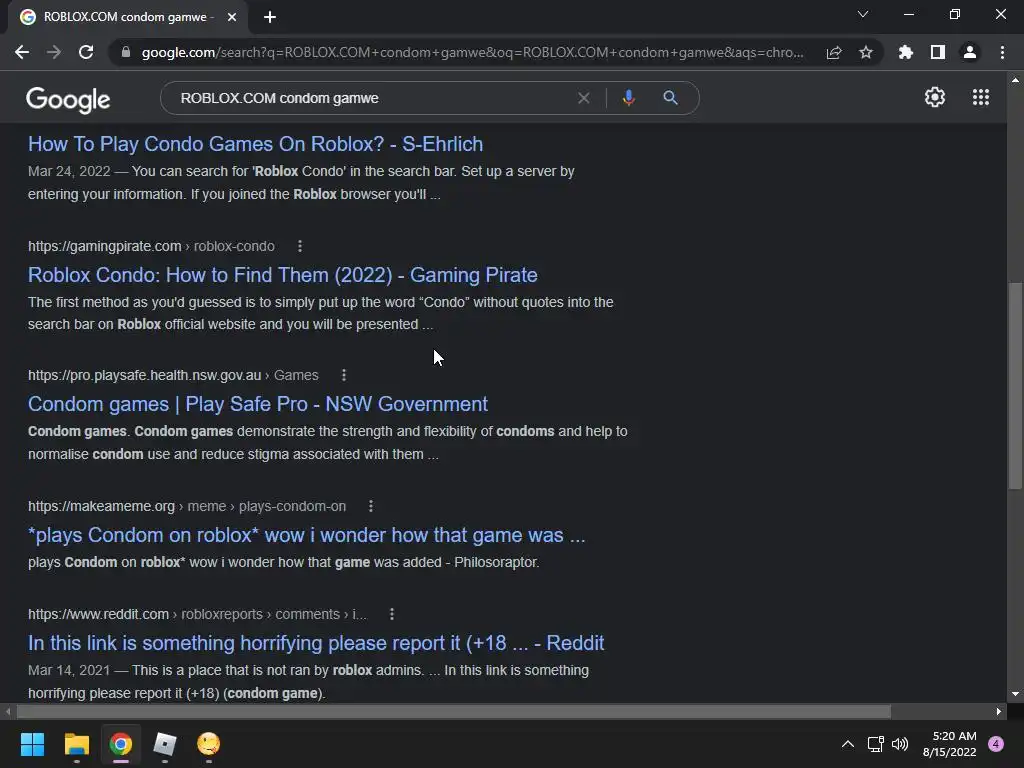The image size is (1024, 768).
Task: Open How To Play Condo Games result
Action: point(255,144)
